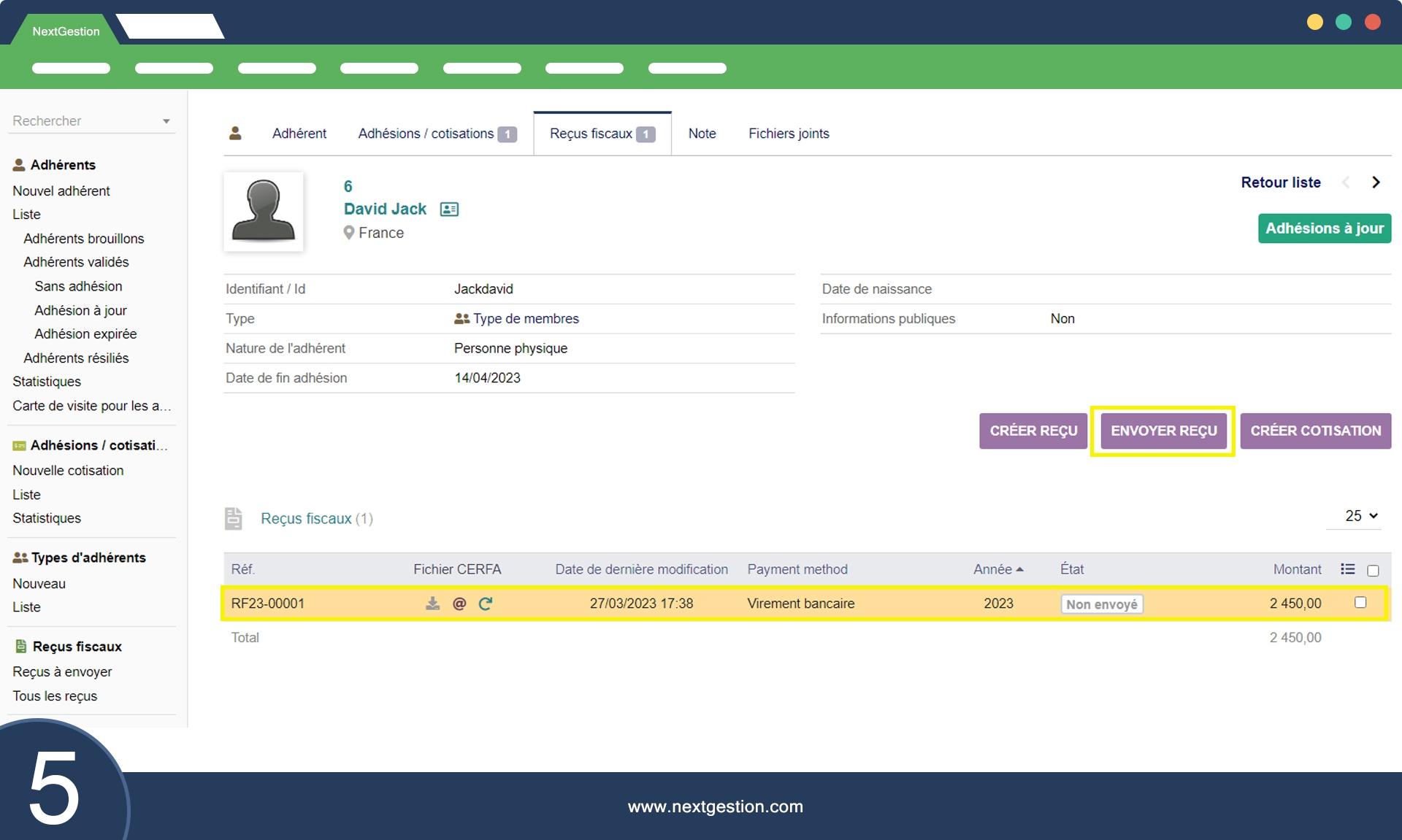
Task: Click the @ email icon in receipt row
Action: (x=459, y=604)
